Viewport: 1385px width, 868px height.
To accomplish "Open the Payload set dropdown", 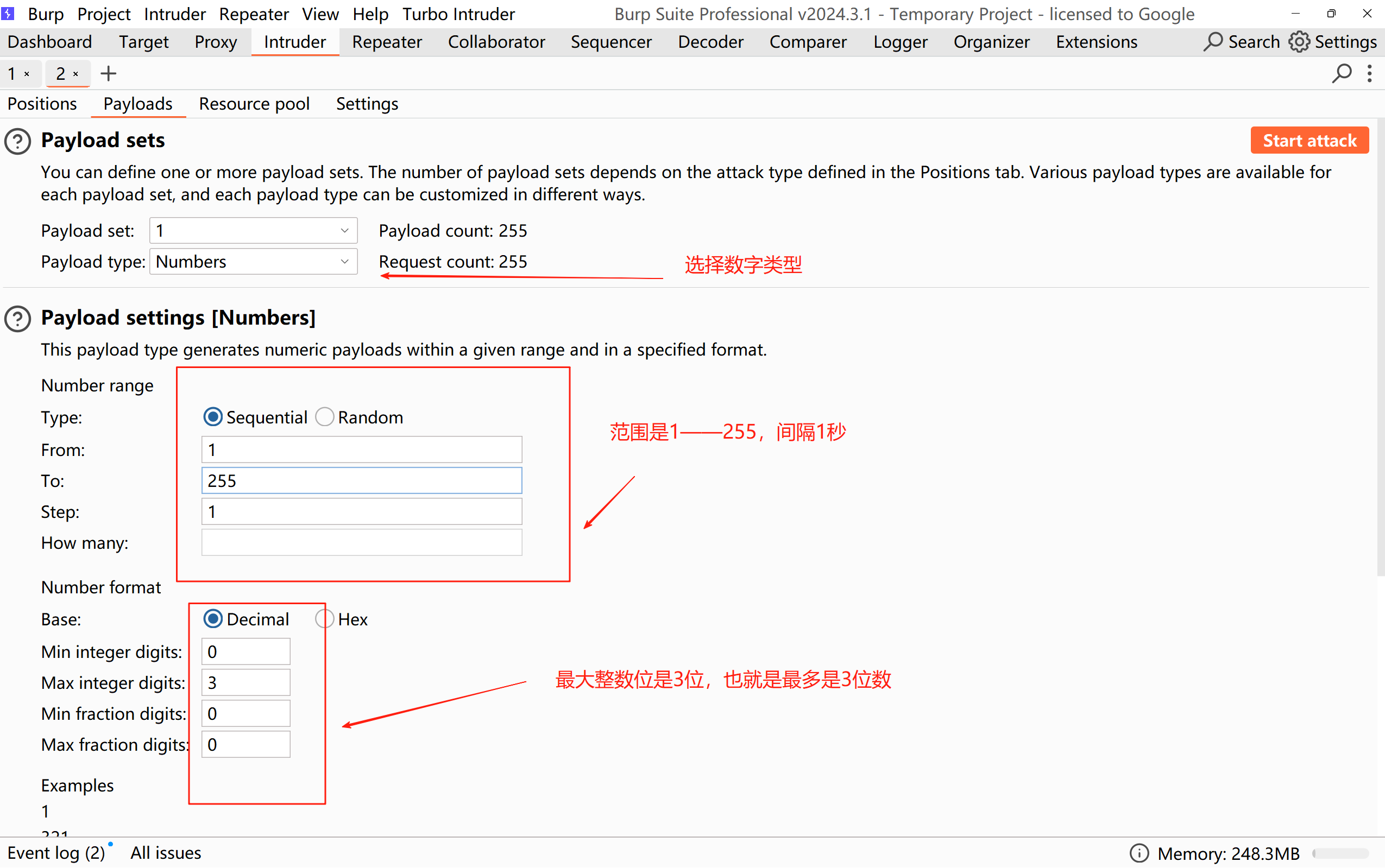I will click(x=253, y=231).
